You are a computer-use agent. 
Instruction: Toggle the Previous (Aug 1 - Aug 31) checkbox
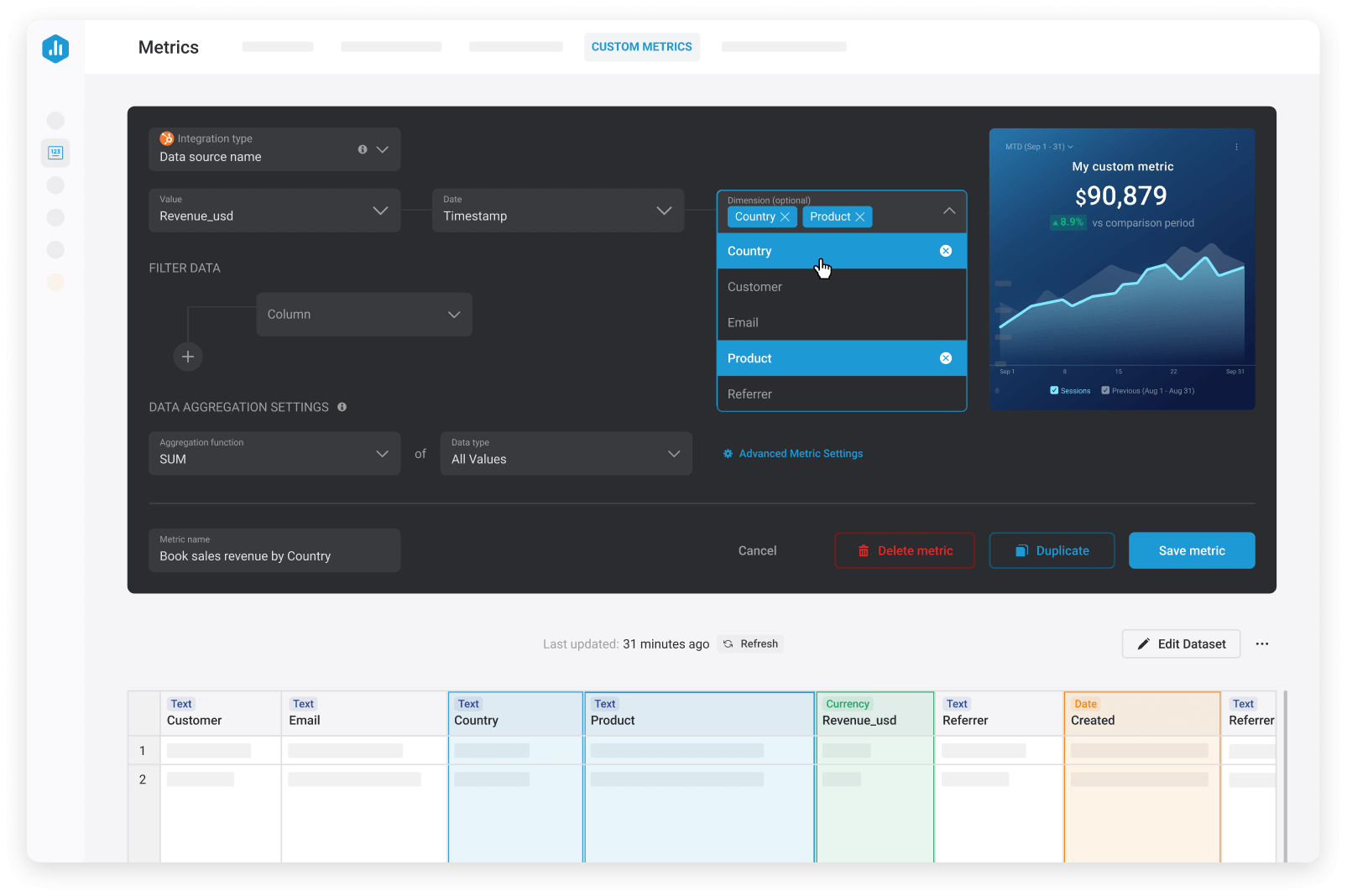tap(1105, 390)
